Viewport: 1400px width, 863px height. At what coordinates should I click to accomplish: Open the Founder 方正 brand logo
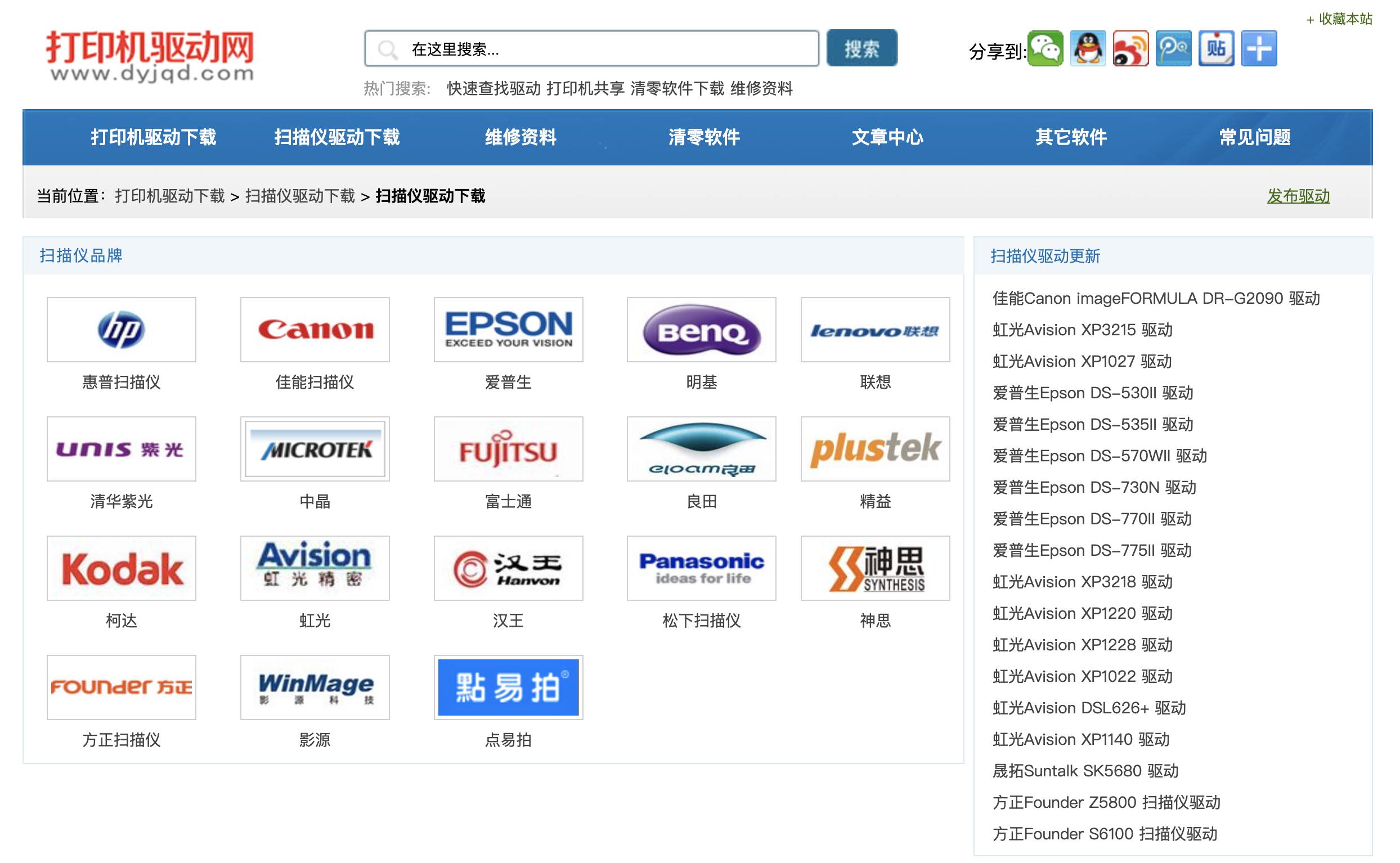pyautogui.click(x=122, y=687)
